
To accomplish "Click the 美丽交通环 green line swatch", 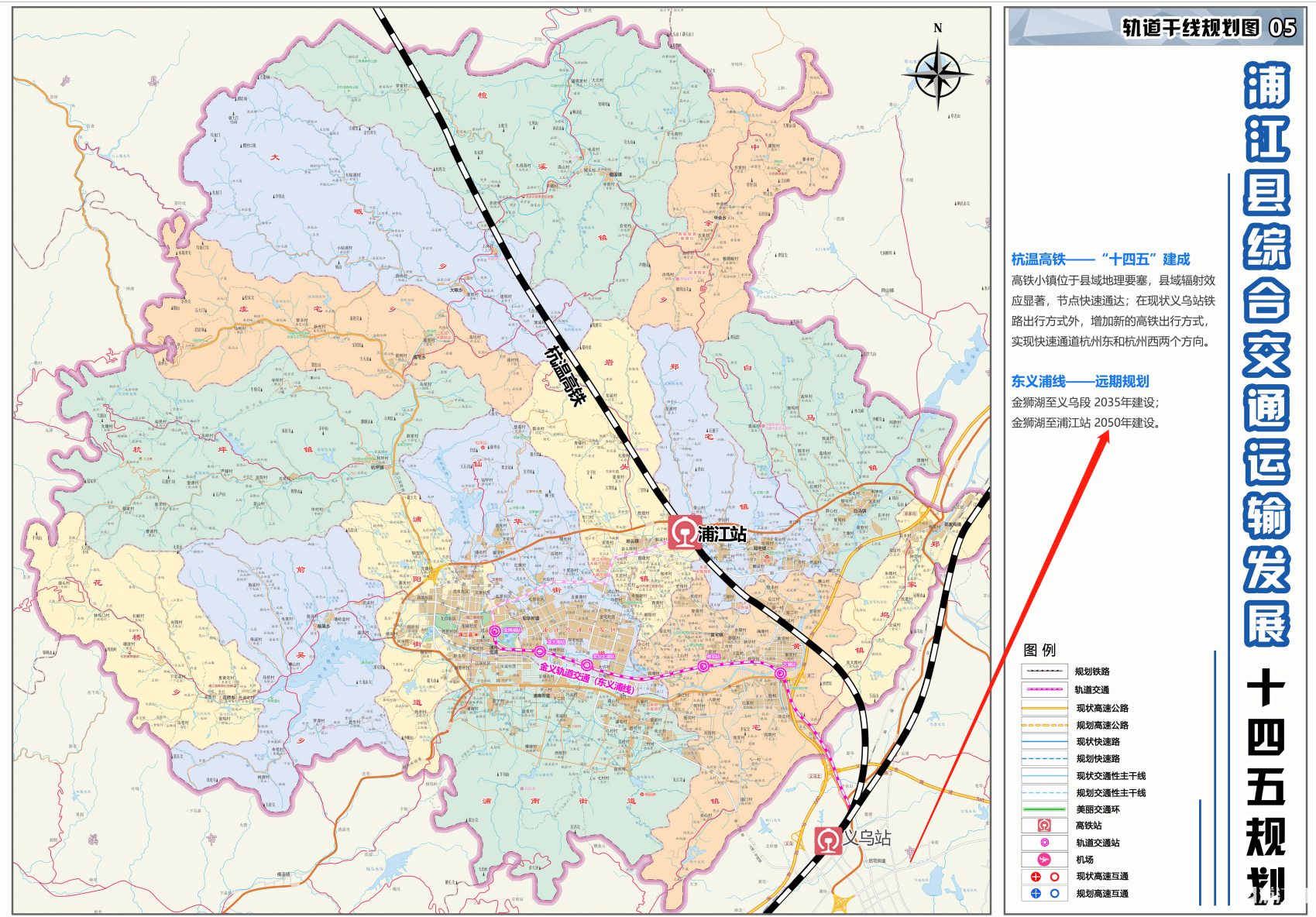I will coord(1044,809).
